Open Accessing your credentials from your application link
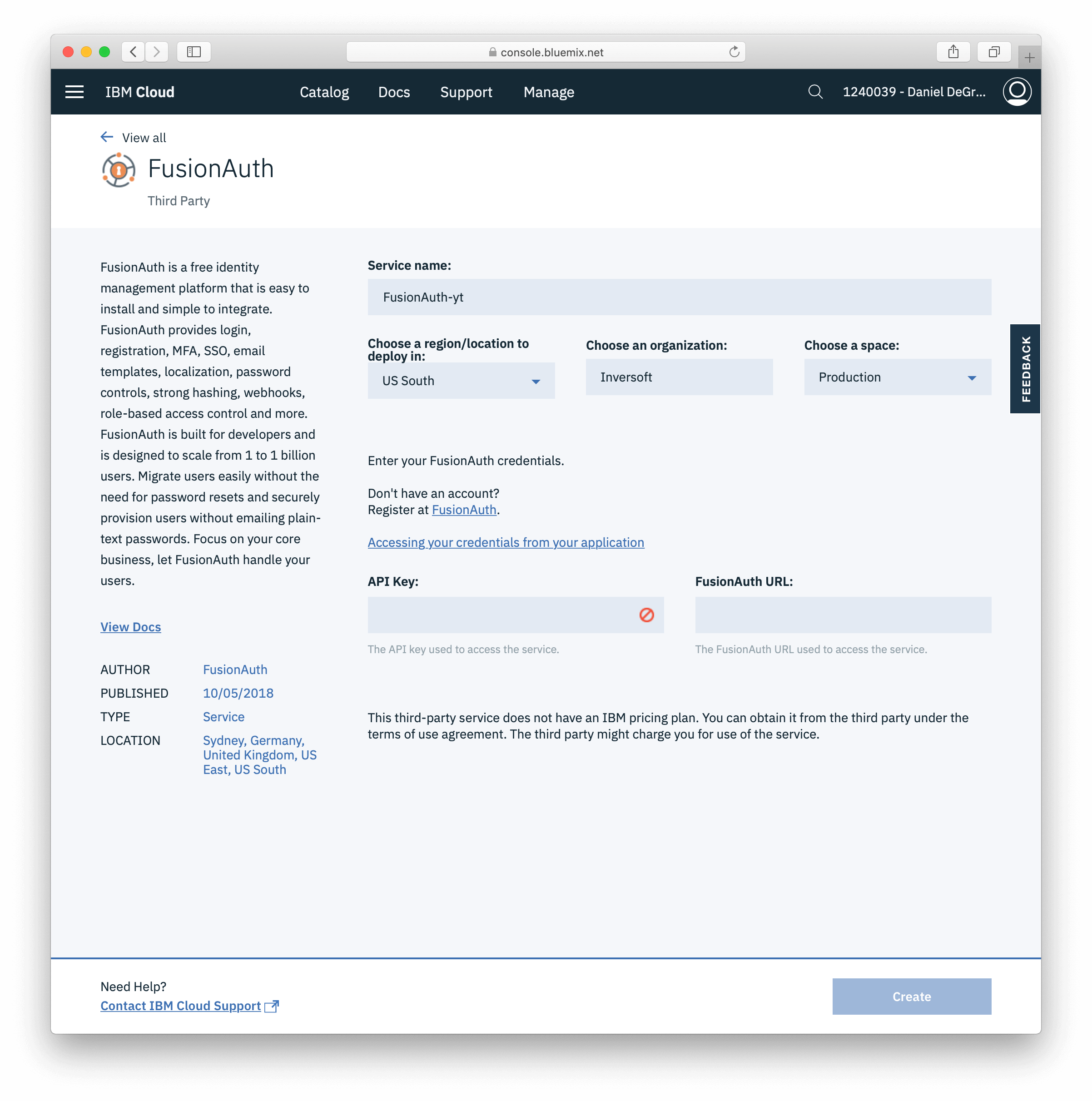 (x=506, y=542)
